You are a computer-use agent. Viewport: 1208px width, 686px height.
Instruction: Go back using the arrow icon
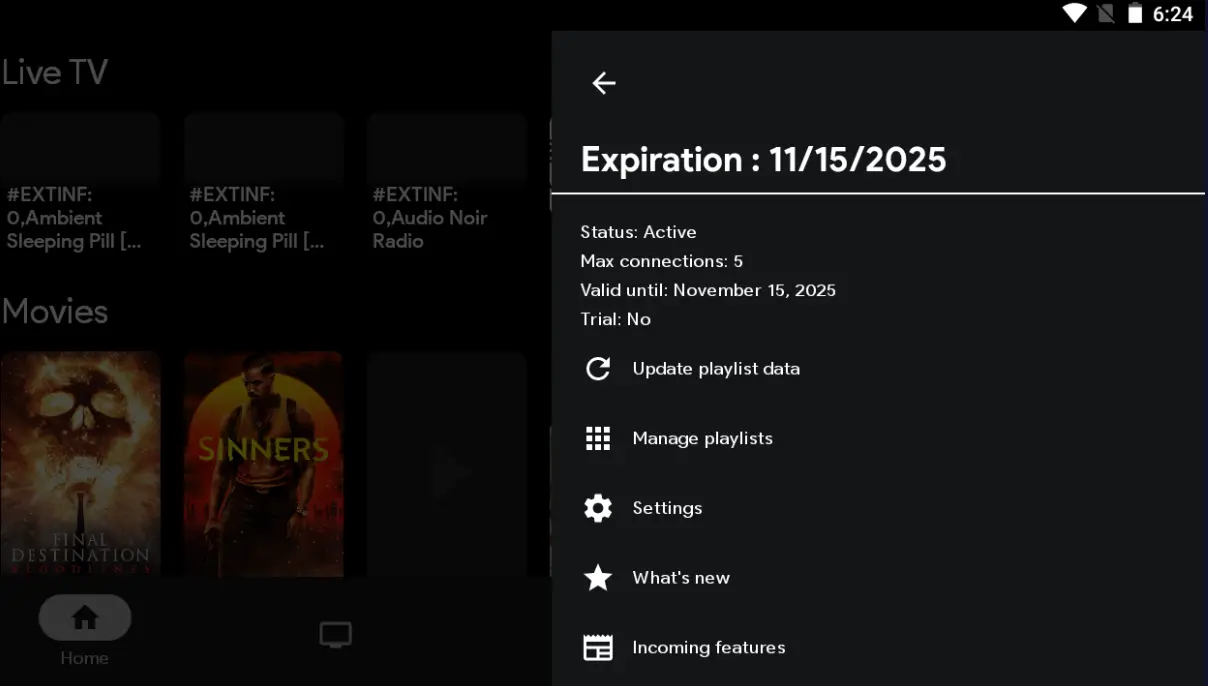pos(604,83)
